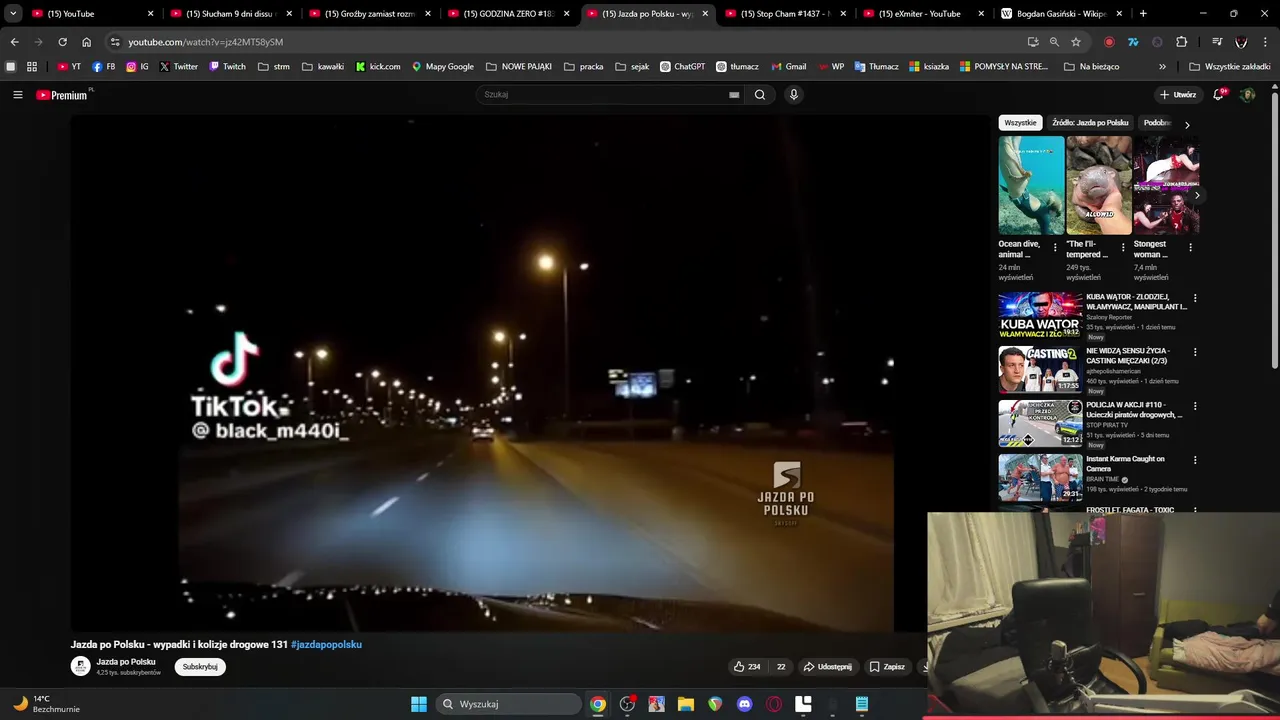Install app icon in the address bar

click(1033, 42)
